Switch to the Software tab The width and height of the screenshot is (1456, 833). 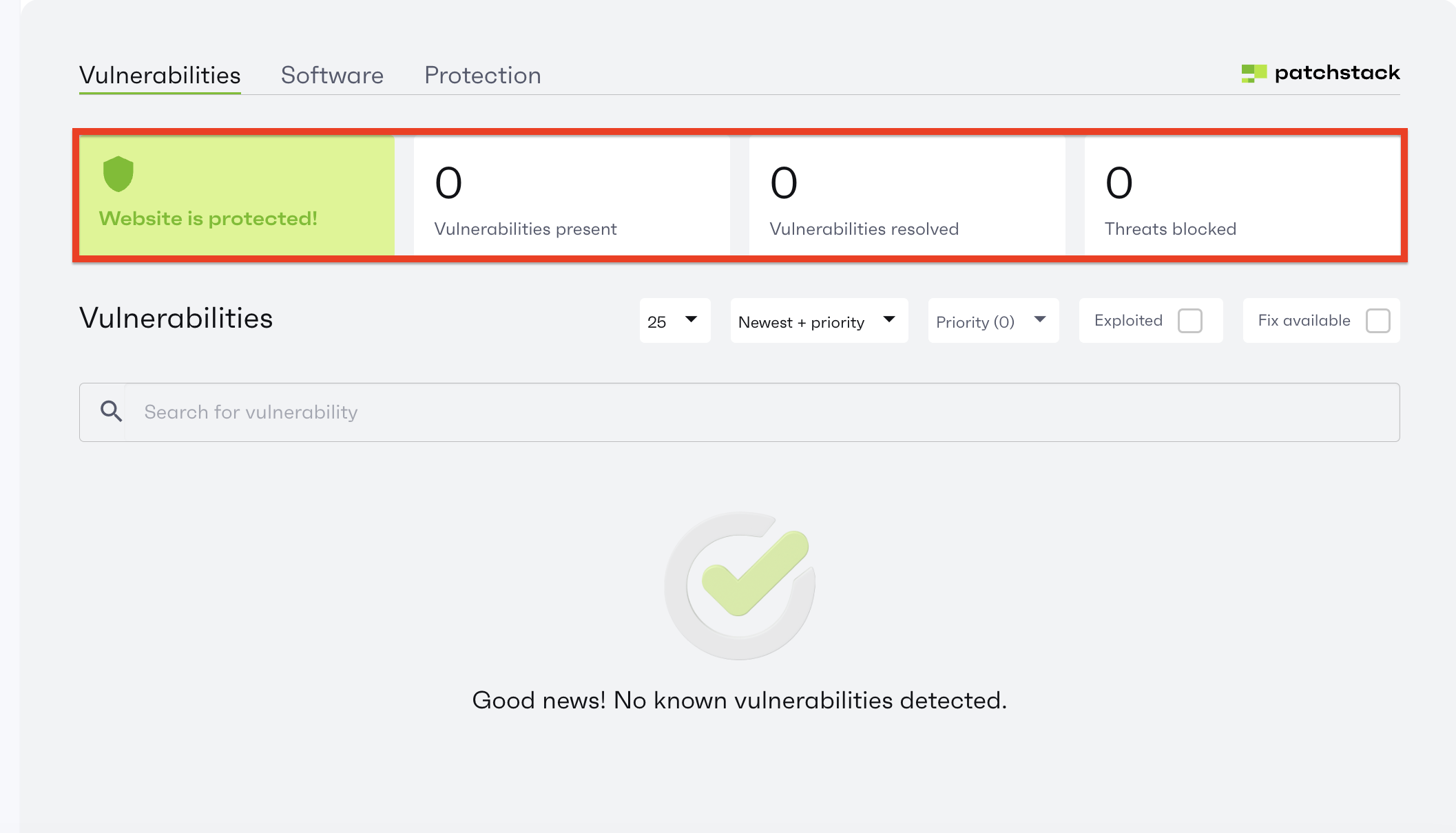coord(332,75)
